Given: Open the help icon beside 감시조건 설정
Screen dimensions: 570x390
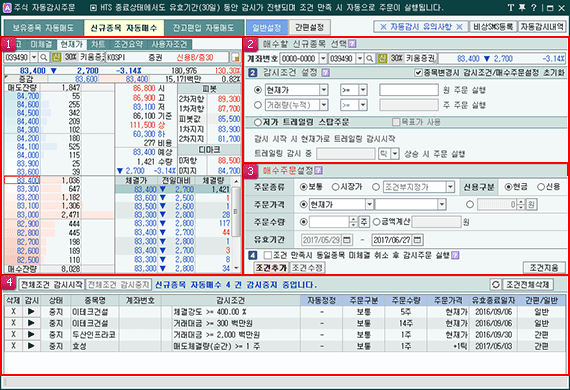Looking at the screenshot, I should [326, 73].
